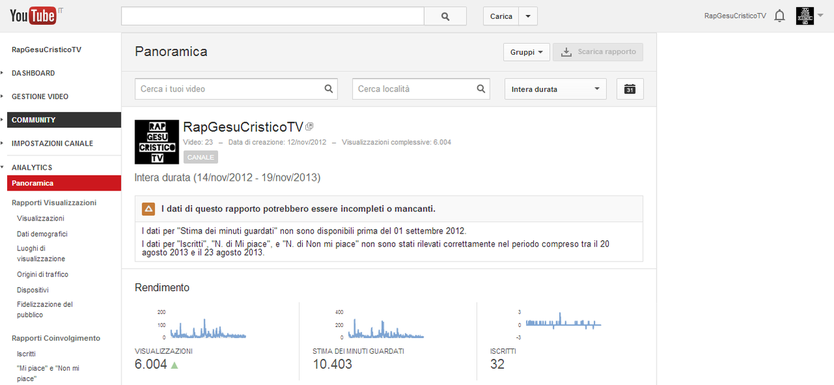The height and width of the screenshot is (385, 834).
Task: Open the account avatar menu
Action: (809, 16)
